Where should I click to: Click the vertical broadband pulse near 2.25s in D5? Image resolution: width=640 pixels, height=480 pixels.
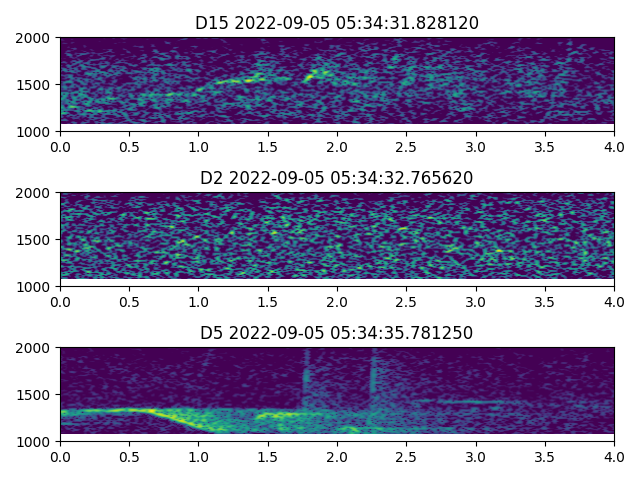[x=373, y=380]
